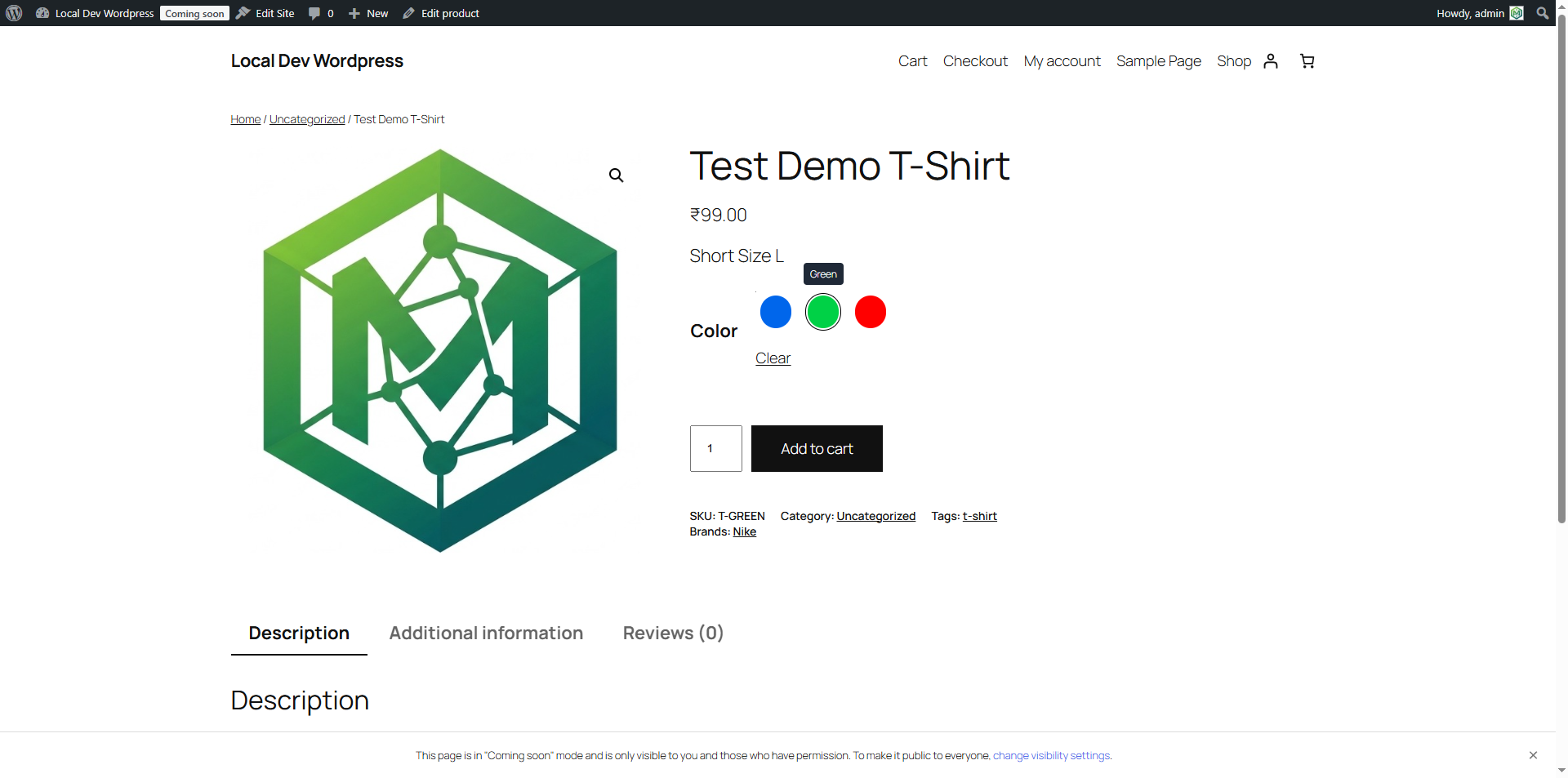1568x778 pixels.
Task: Click the quantity input field
Action: pos(716,448)
